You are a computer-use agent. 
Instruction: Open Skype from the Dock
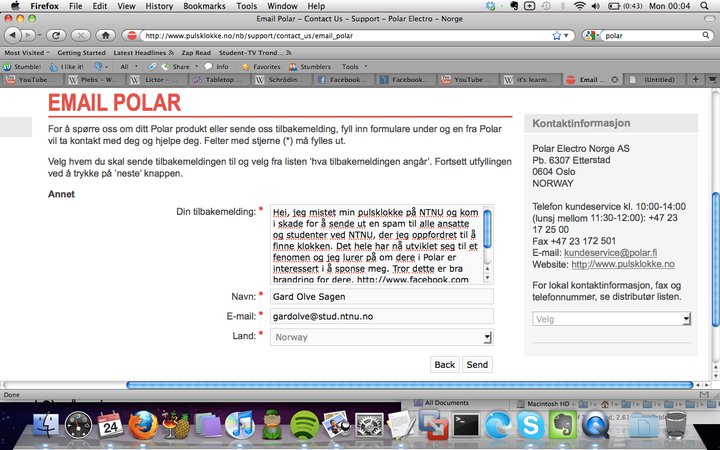[531, 425]
